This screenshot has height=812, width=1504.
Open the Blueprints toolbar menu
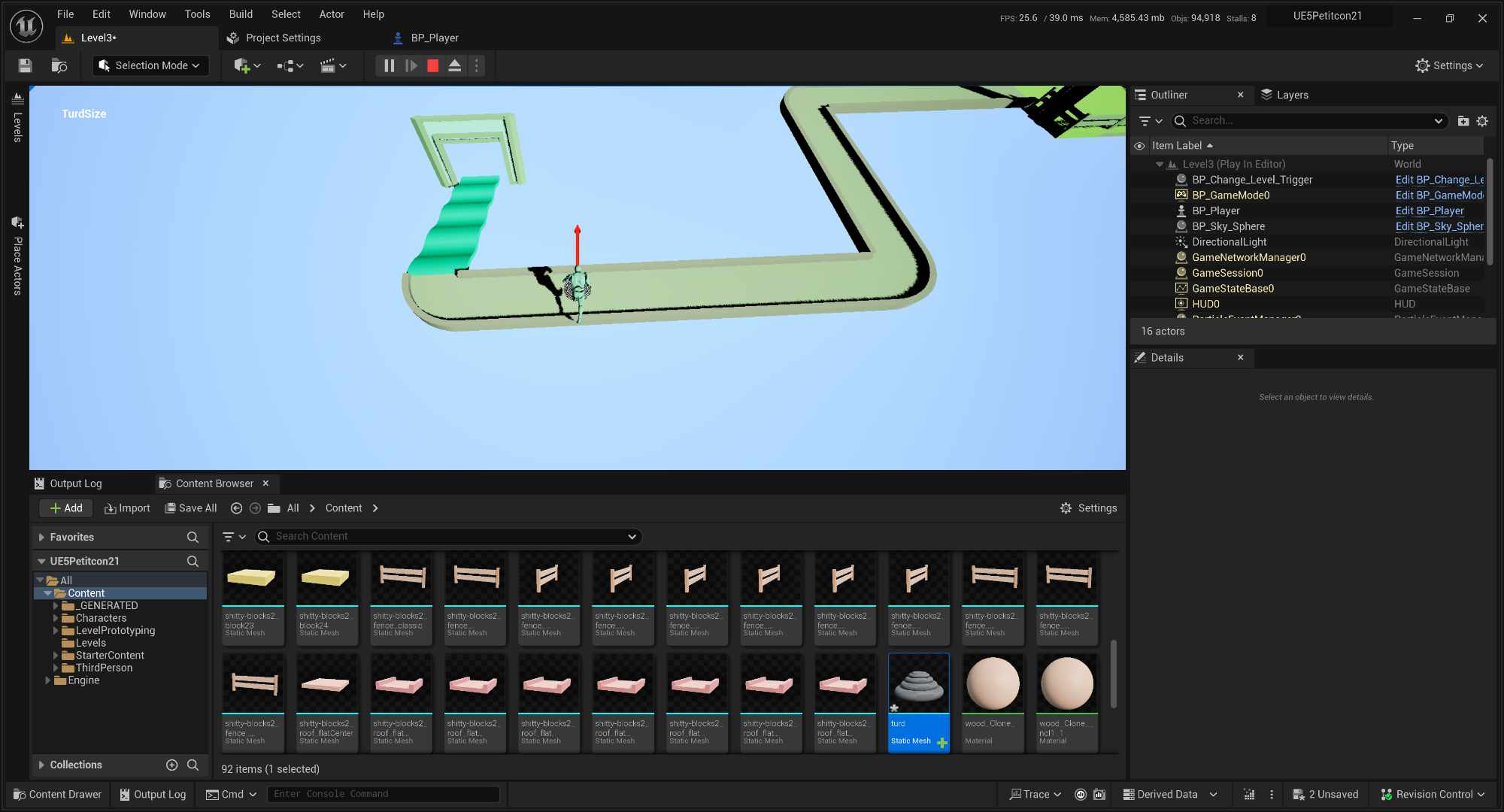289,65
